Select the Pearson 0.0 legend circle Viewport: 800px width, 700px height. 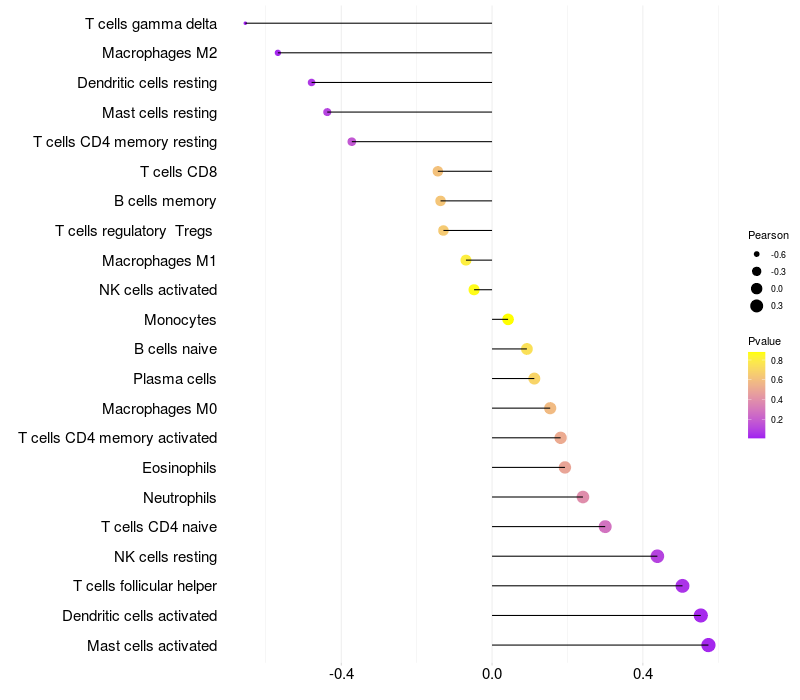(757, 289)
